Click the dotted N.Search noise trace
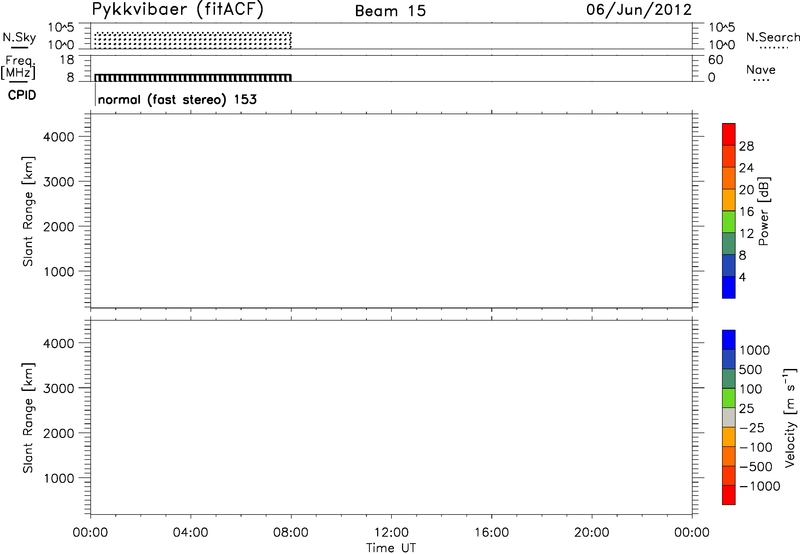The height and width of the screenshot is (554, 800). coord(192,40)
